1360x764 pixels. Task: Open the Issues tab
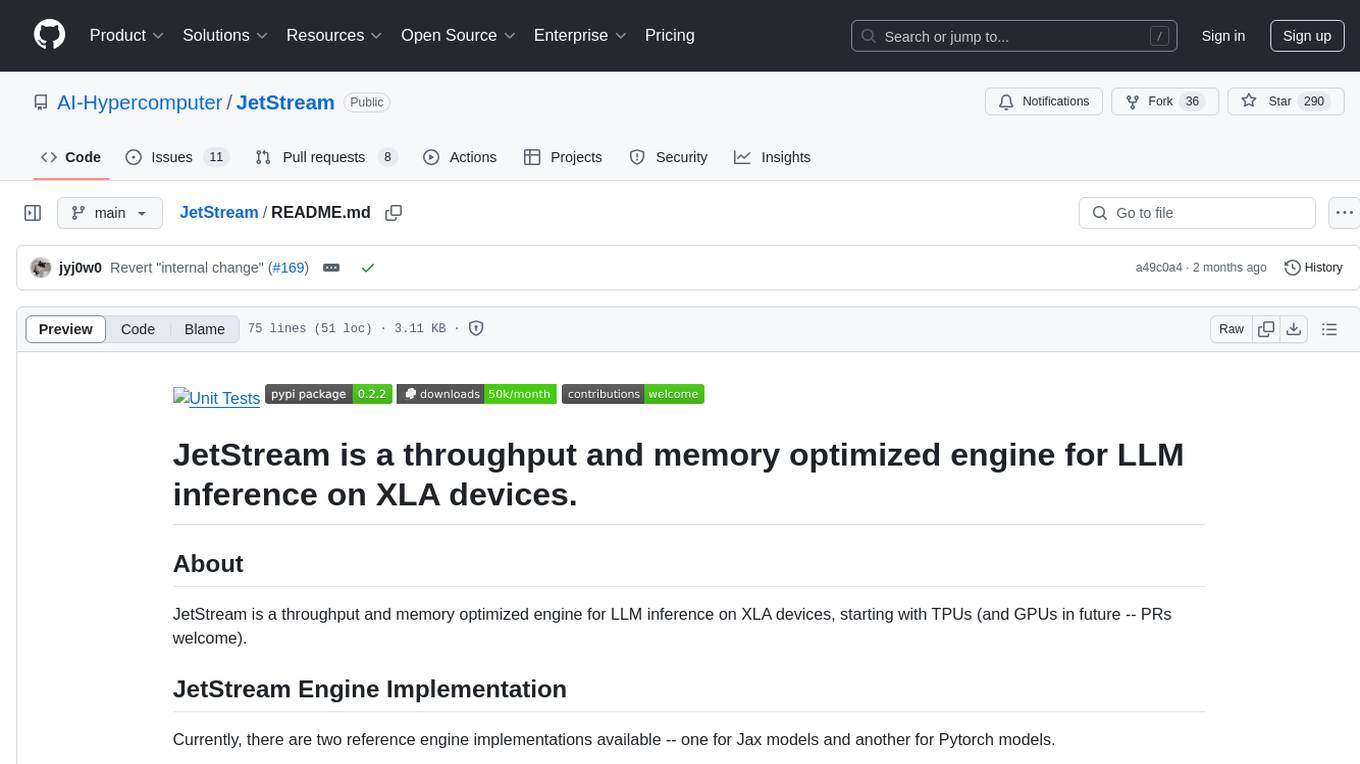(x=177, y=157)
